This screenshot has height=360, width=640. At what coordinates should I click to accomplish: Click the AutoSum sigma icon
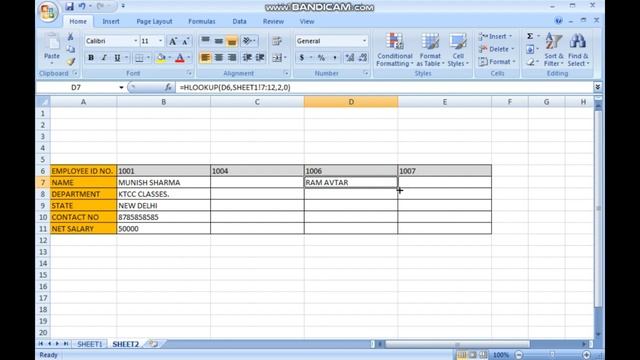click(530, 36)
